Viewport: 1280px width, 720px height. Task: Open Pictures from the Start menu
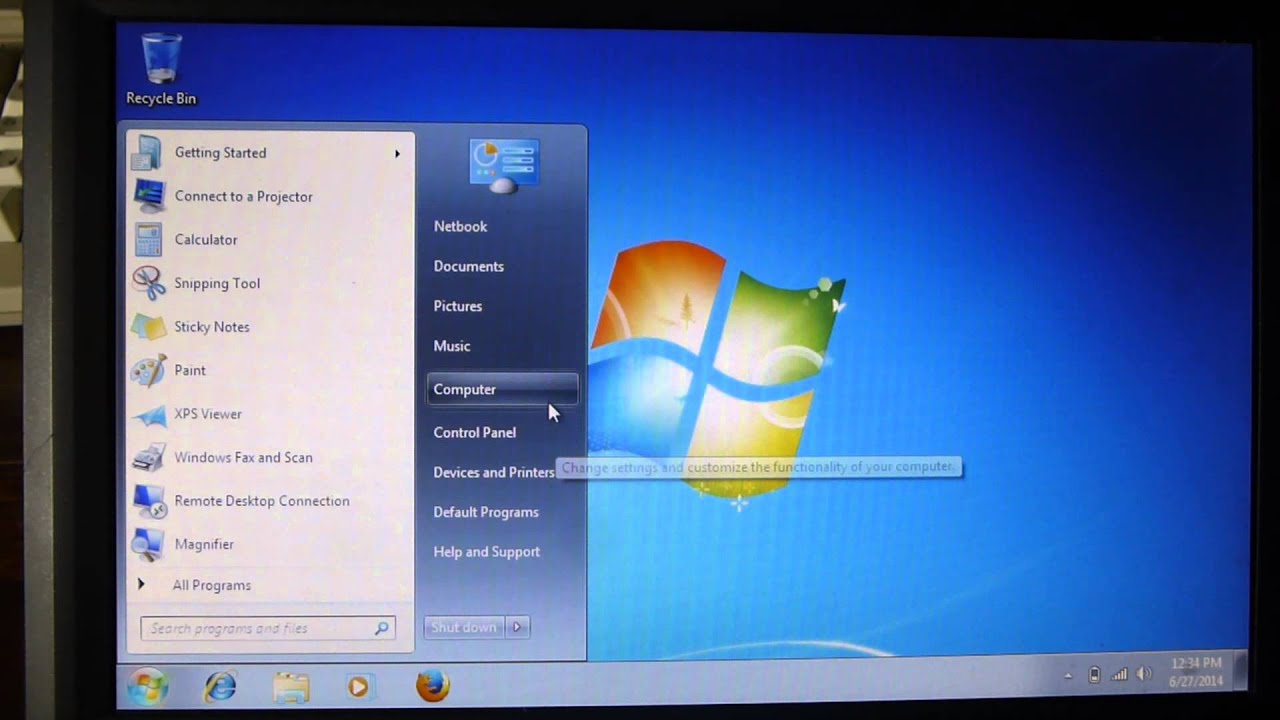coord(457,306)
